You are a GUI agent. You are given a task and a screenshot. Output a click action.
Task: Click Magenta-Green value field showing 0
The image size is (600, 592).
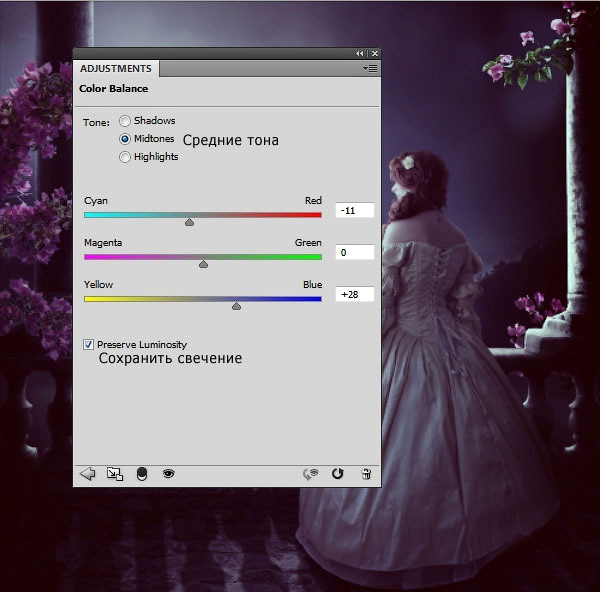[x=355, y=253]
